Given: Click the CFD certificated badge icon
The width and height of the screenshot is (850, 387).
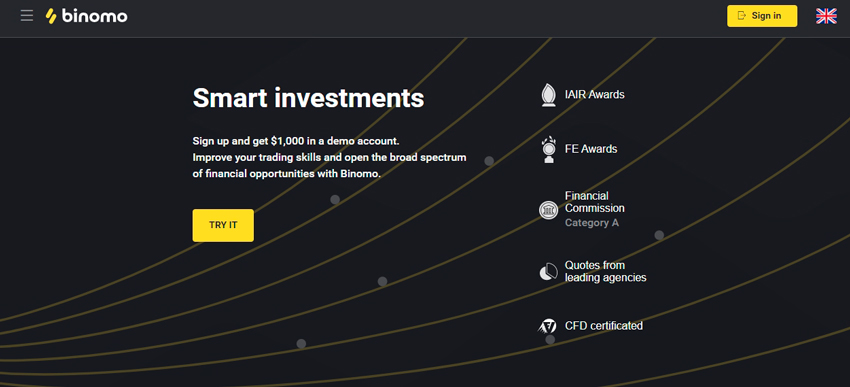Looking at the screenshot, I should tap(547, 326).
